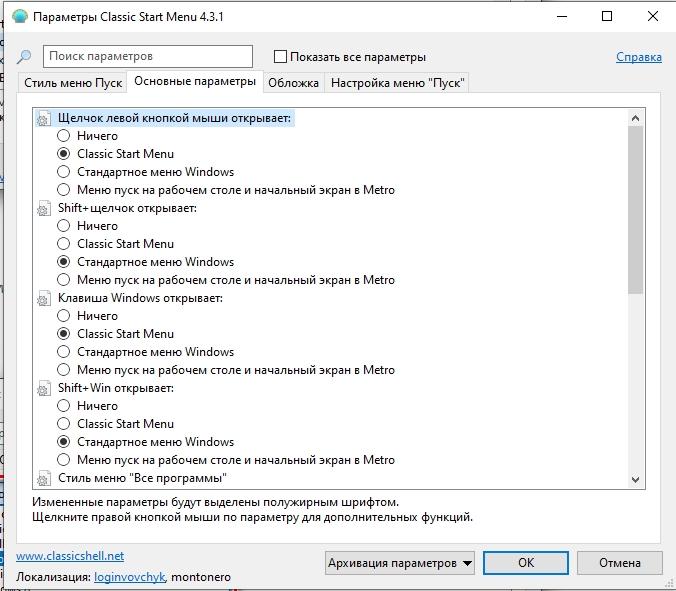This screenshot has height=591, width=676.
Task: Close the settings window
Action: click(x=653, y=16)
